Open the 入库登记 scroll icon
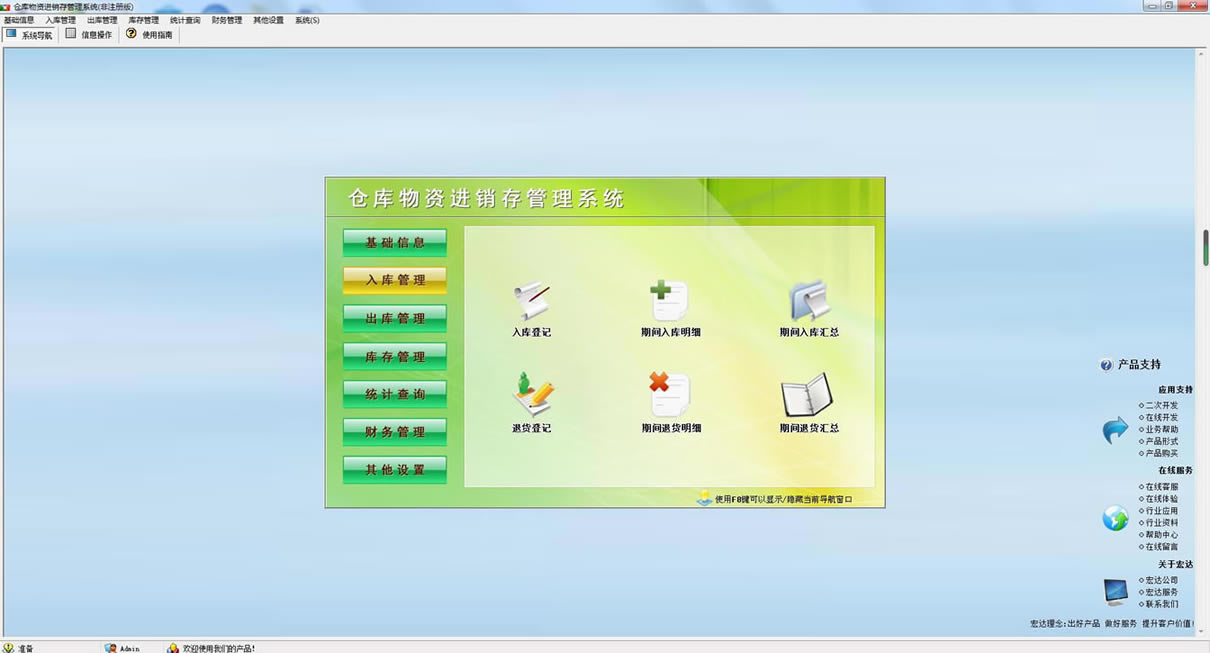The image size is (1210, 653). pyautogui.click(x=531, y=301)
